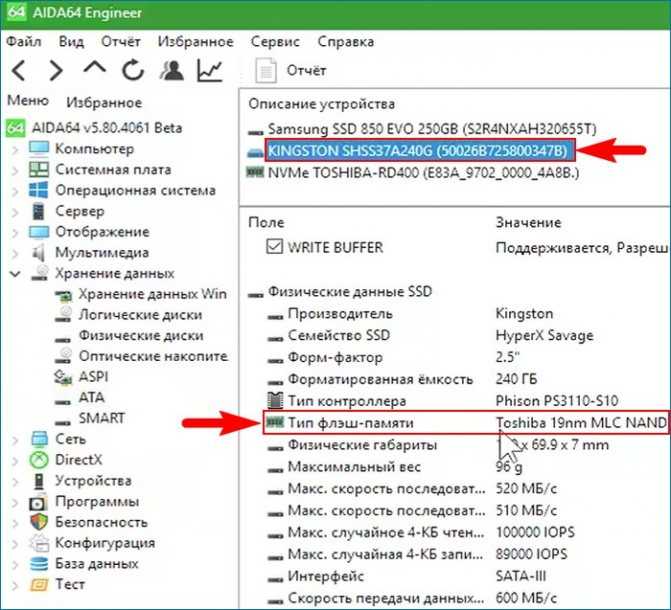
Task: Click the Тип контроллера chip icon
Action: 275,401
